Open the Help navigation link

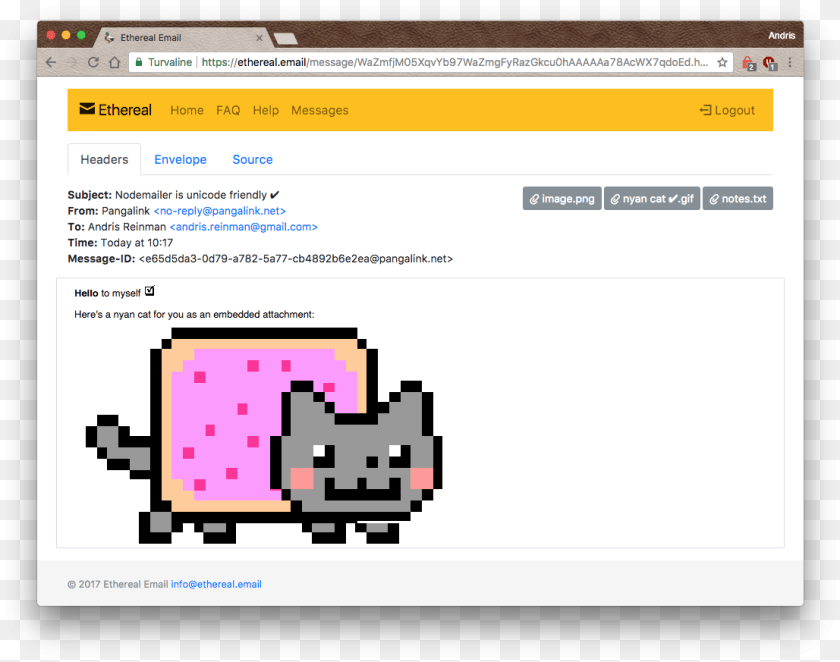[x=266, y=110]
